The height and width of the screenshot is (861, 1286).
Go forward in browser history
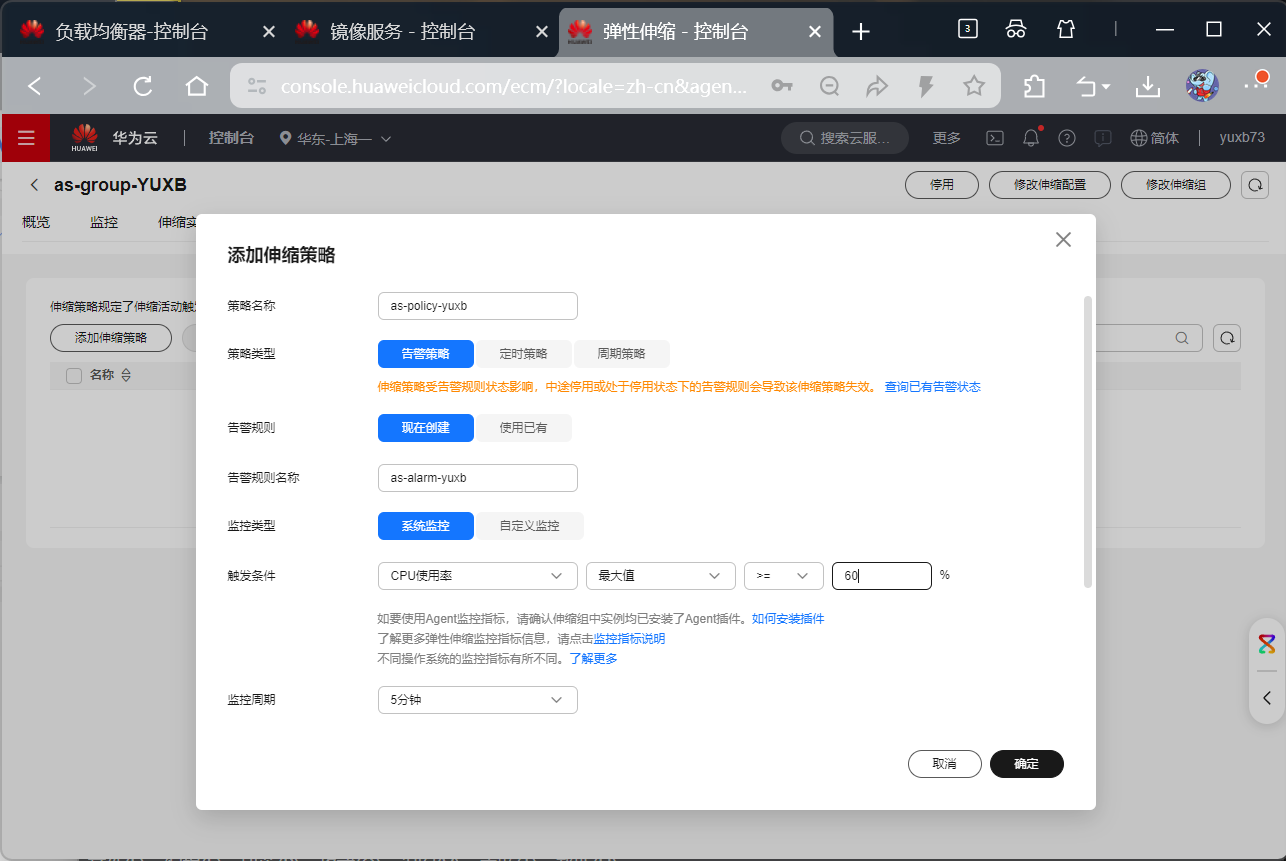[89, 87]
